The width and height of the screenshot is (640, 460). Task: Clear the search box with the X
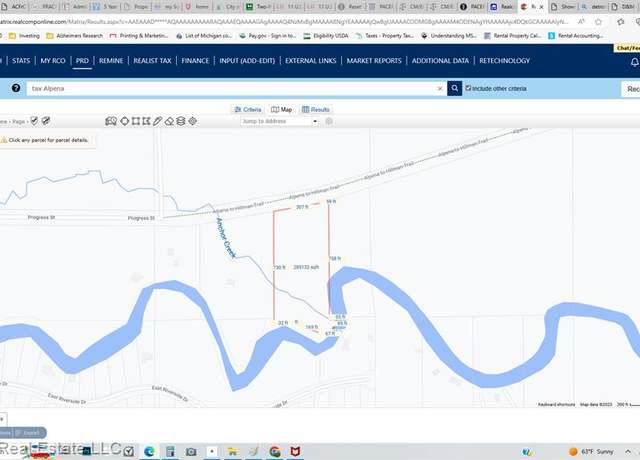tap(440, 89)
